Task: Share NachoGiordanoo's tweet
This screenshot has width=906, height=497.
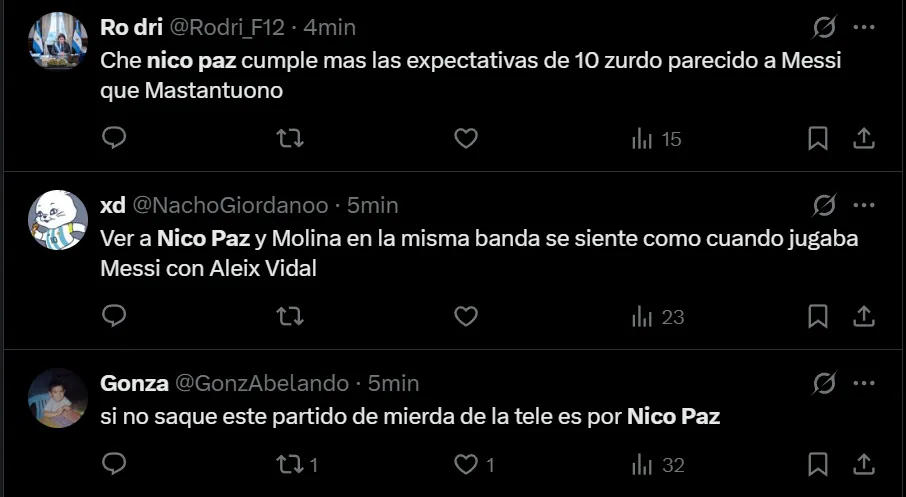Action: 863,316
